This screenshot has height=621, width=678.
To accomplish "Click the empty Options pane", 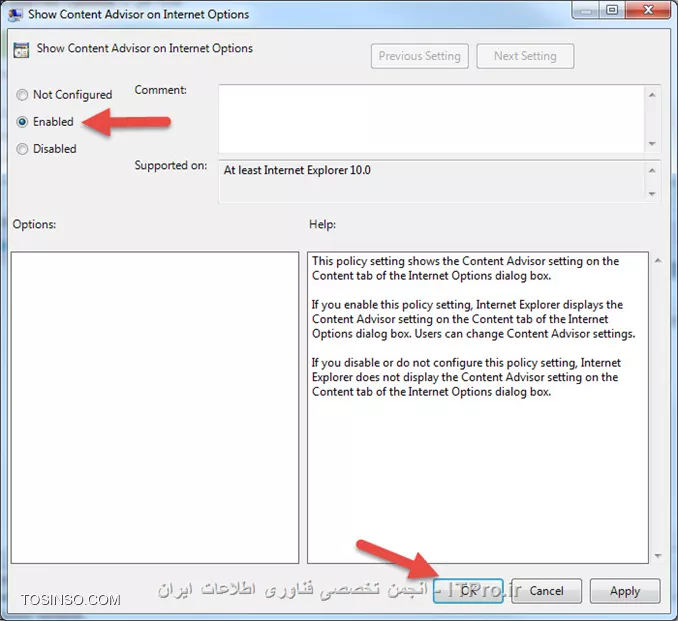I will [155, 407].
